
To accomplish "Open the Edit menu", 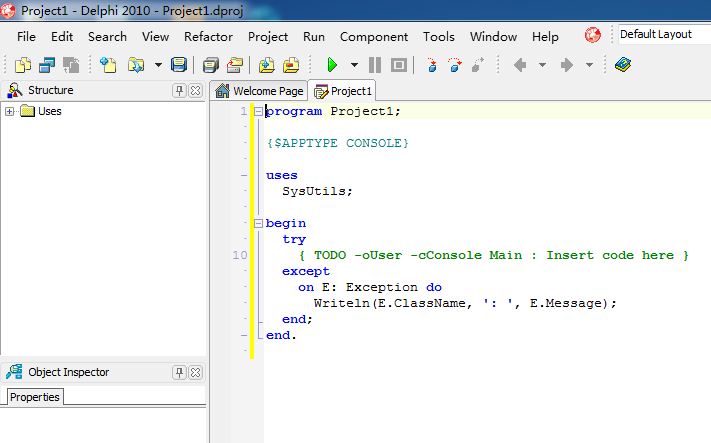I will pos(62,37).
